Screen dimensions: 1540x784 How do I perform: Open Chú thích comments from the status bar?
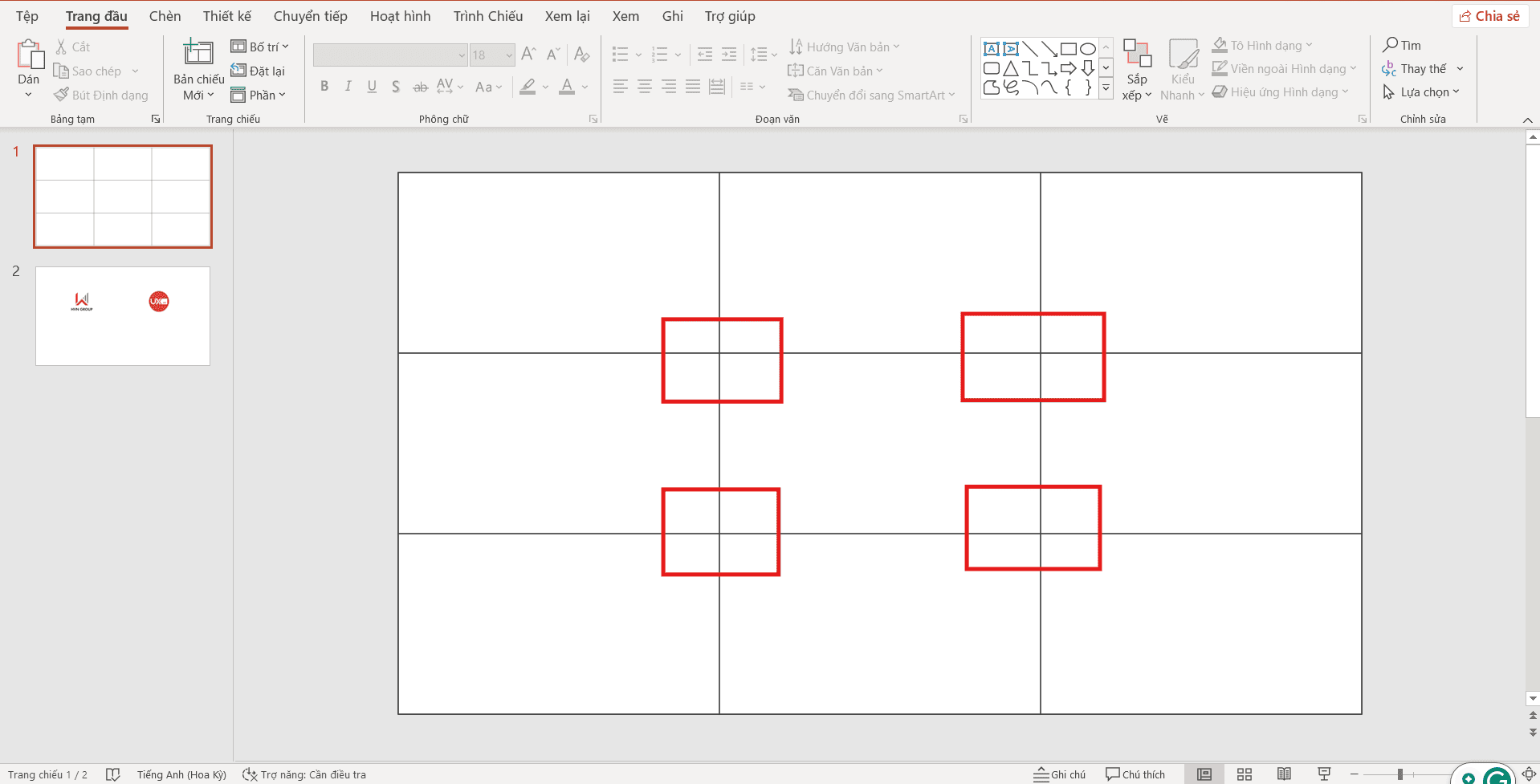(1135, 774)
